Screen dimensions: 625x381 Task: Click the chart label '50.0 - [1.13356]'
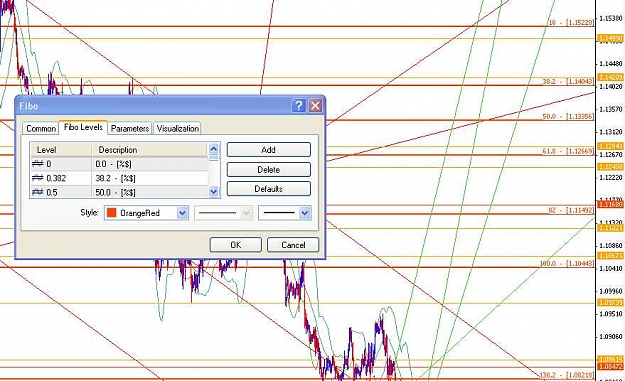[x=568, y=116]
